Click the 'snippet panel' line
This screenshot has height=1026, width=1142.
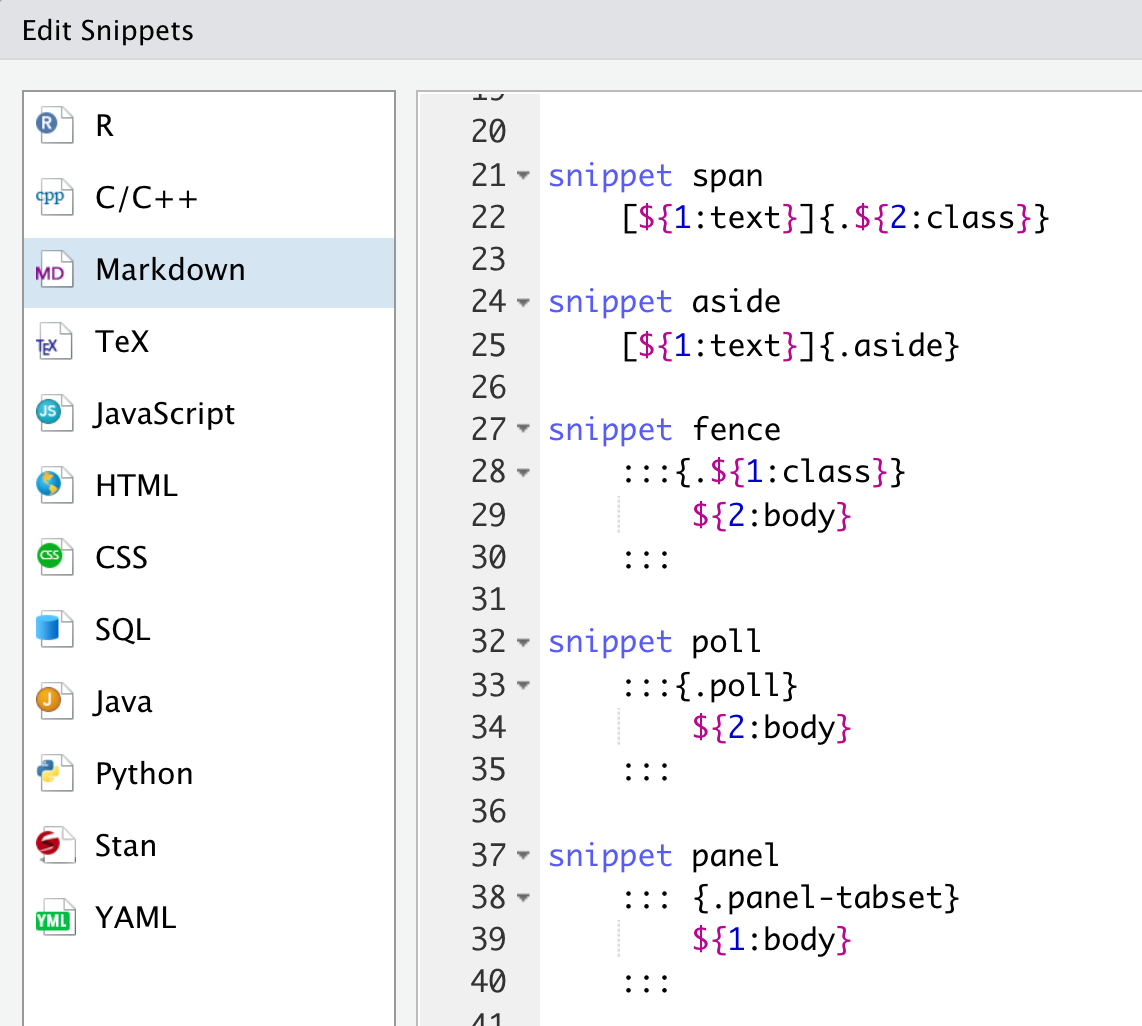[663, 855]
